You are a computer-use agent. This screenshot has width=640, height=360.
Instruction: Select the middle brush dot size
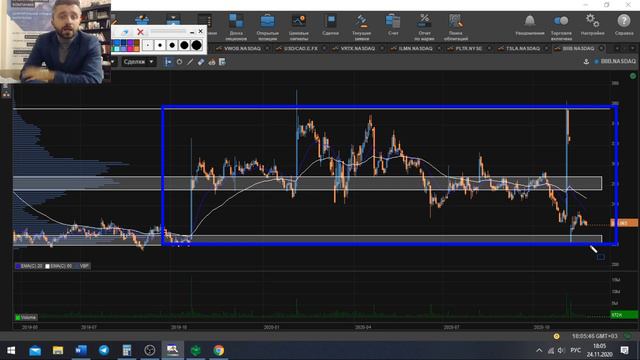(172, 45)
